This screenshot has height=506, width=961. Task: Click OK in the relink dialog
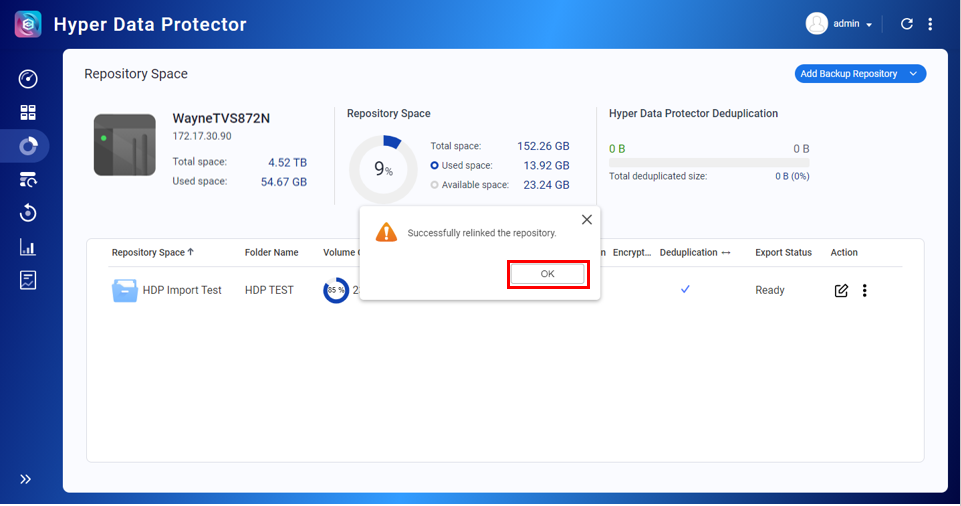point(547,274)
